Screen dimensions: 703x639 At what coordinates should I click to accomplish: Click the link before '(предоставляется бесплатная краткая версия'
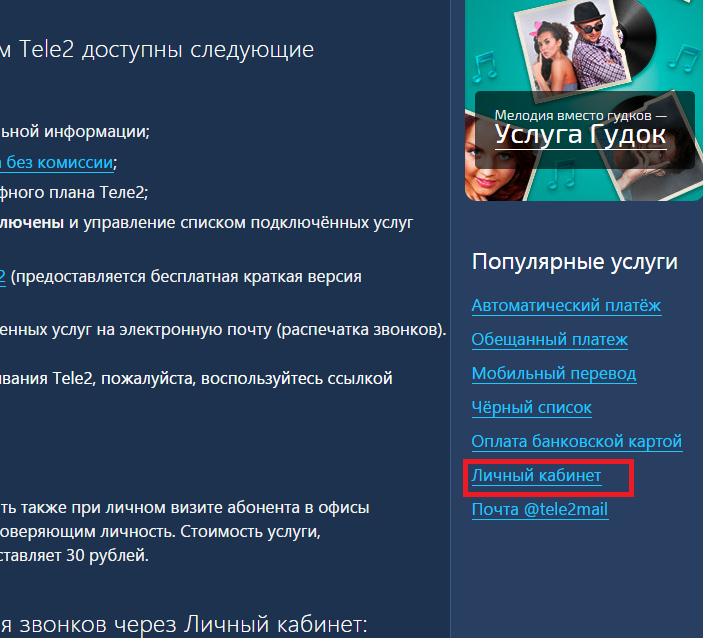click(x=3, y=276)
